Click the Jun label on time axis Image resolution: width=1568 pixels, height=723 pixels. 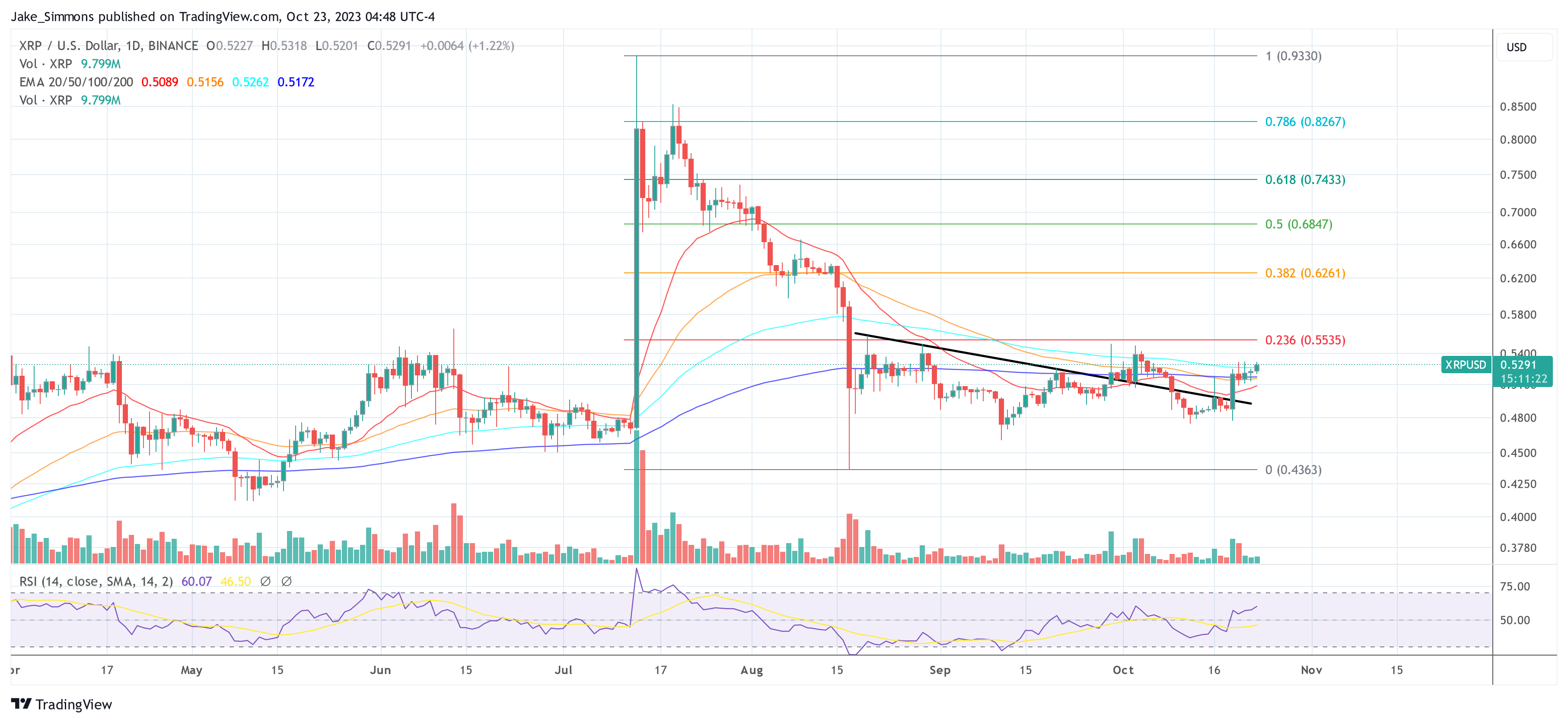tap(380, 670)
